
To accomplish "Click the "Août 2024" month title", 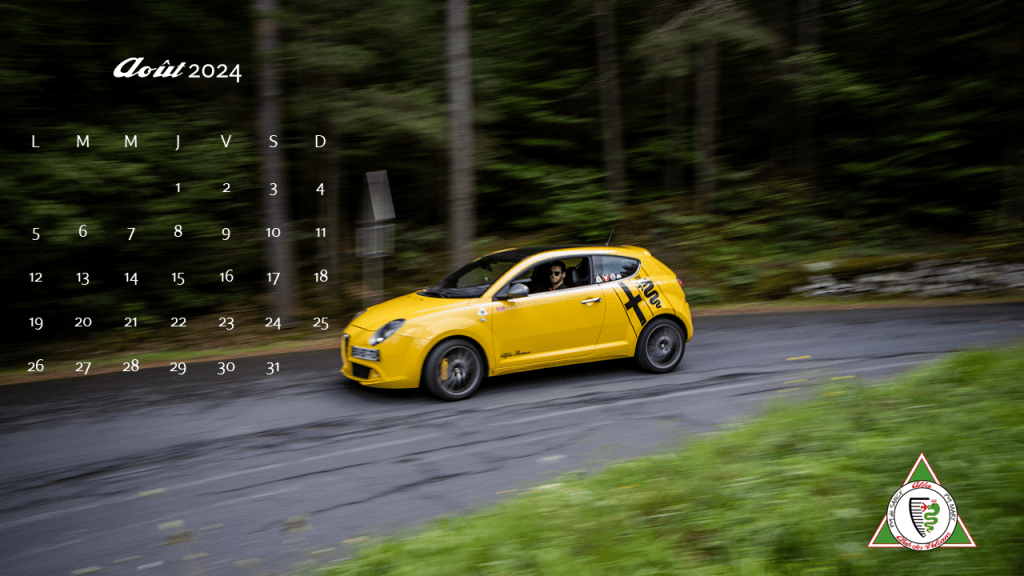I will coord(177,70).
